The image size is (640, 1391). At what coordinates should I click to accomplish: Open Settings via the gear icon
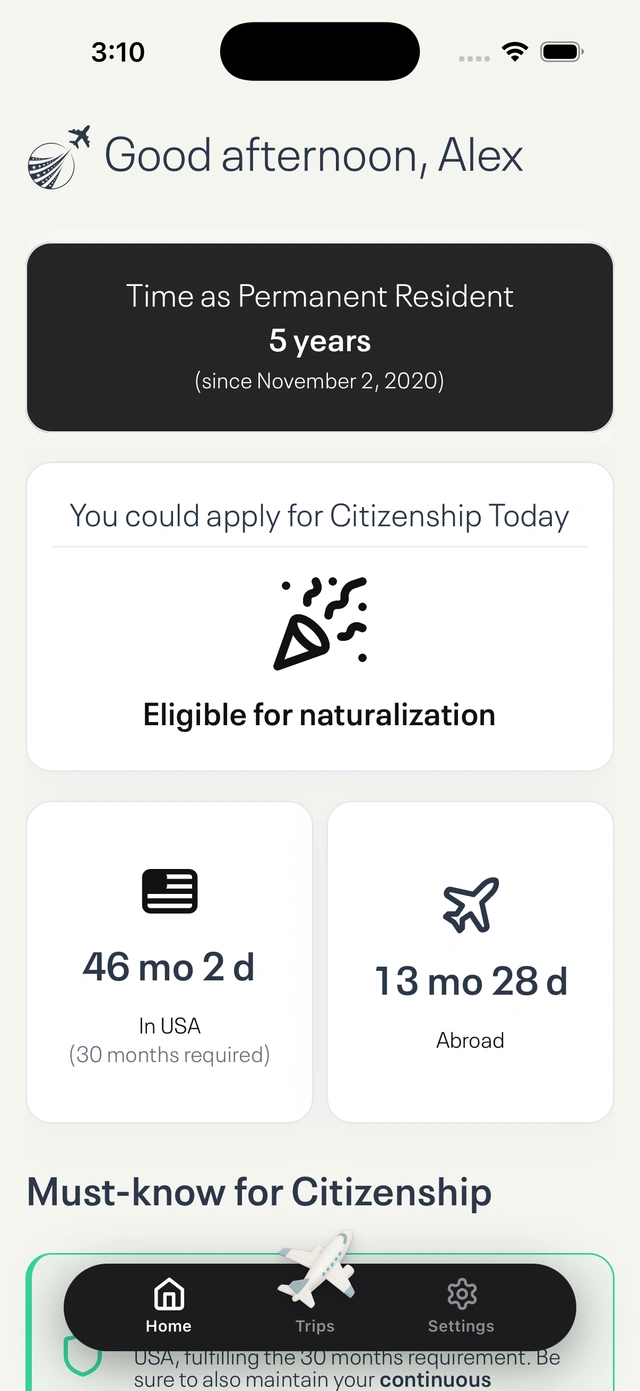[461, 1294]
